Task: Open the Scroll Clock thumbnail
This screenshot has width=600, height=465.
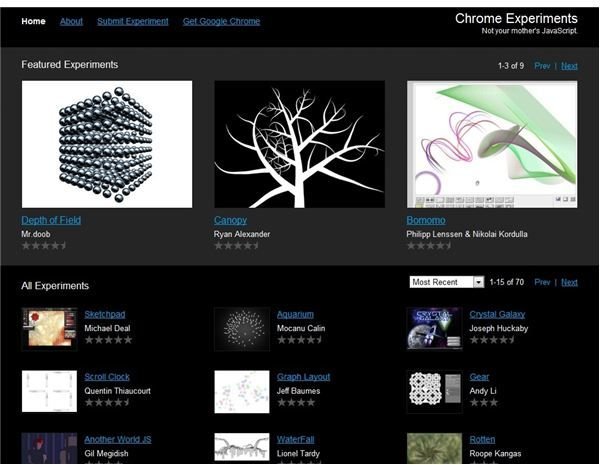Action: click(x=49, y=391)
